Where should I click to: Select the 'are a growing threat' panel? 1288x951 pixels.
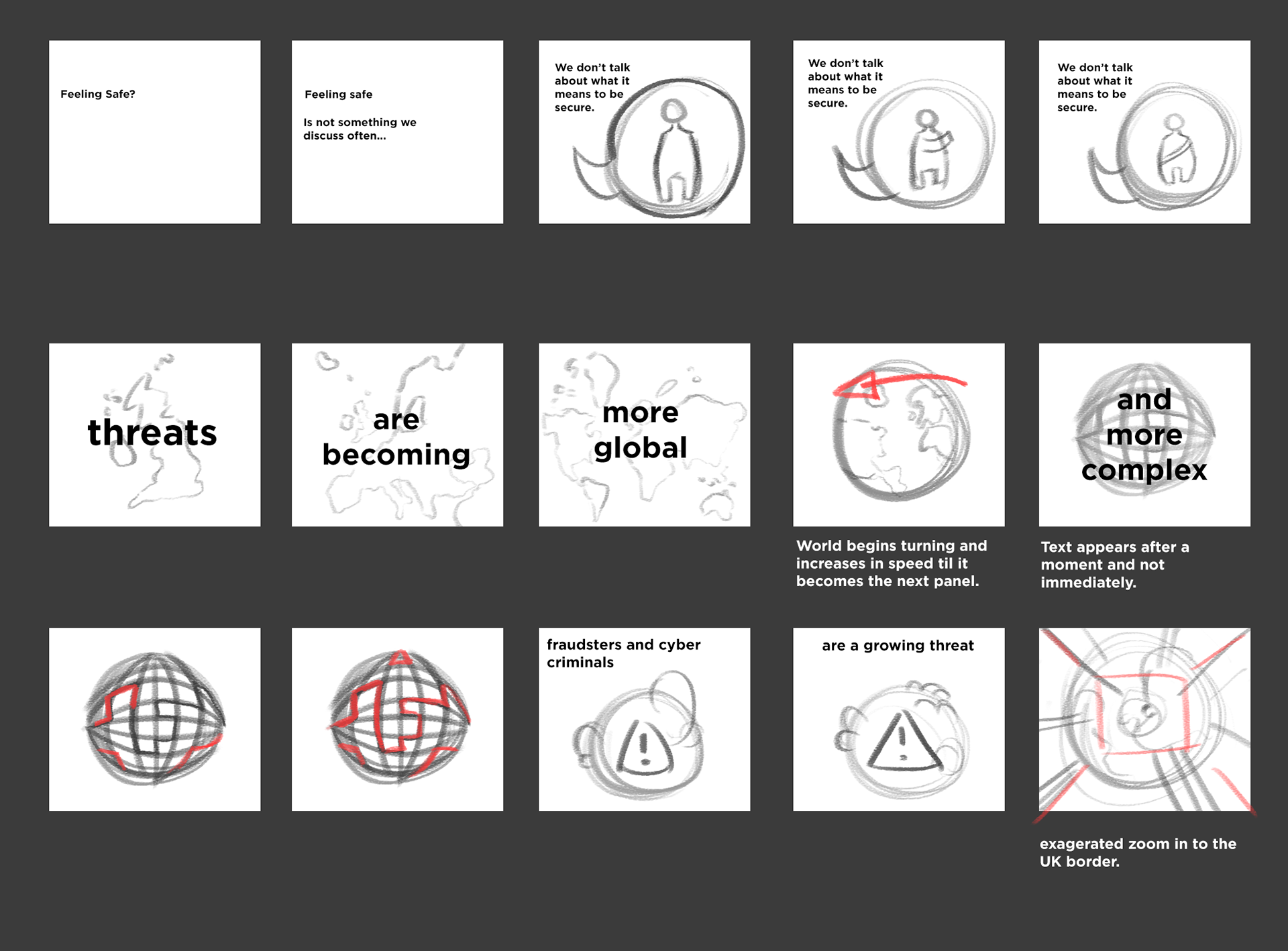pos(899,719)
